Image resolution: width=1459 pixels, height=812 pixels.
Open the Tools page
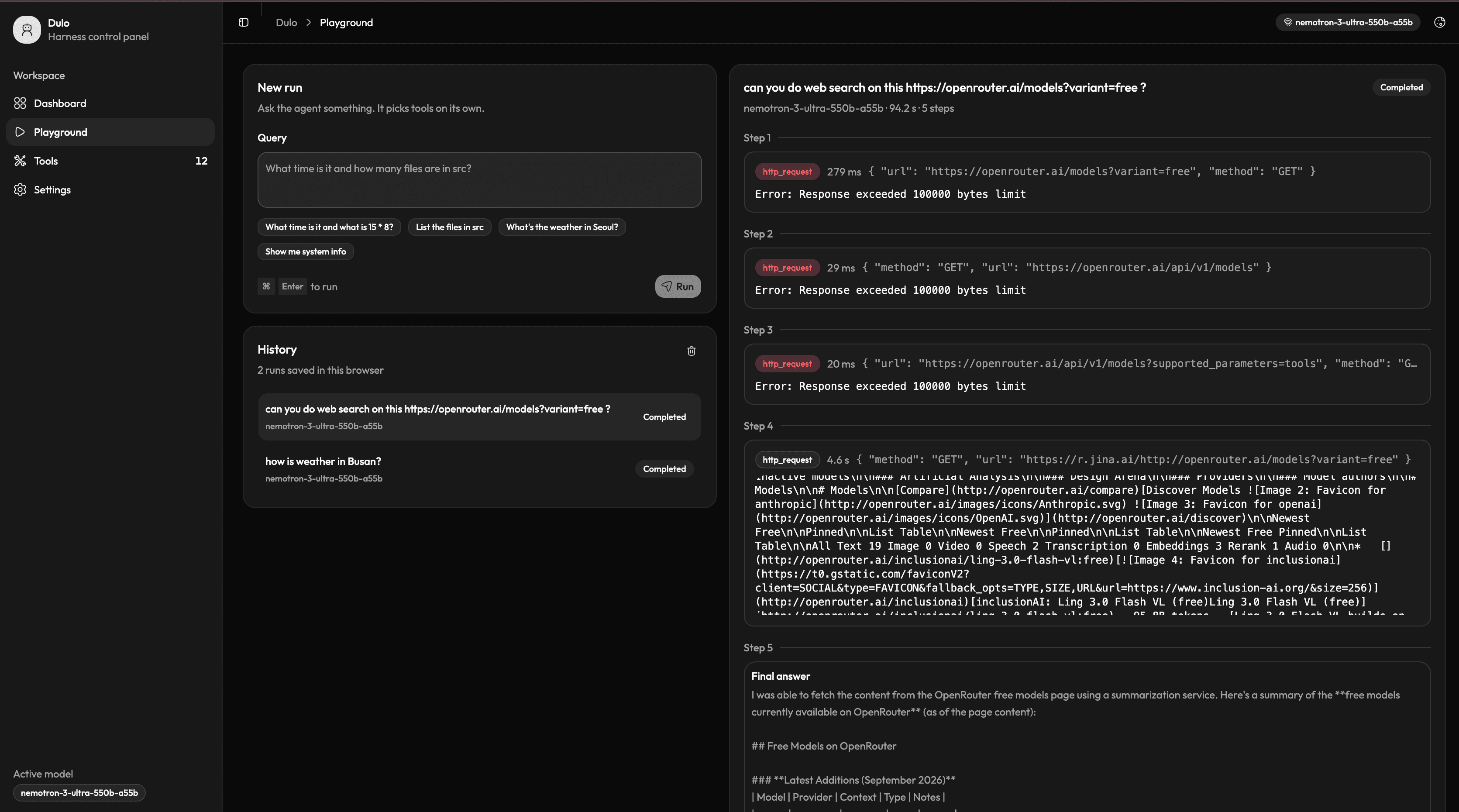pyautogui.click(x=110, y=161)
